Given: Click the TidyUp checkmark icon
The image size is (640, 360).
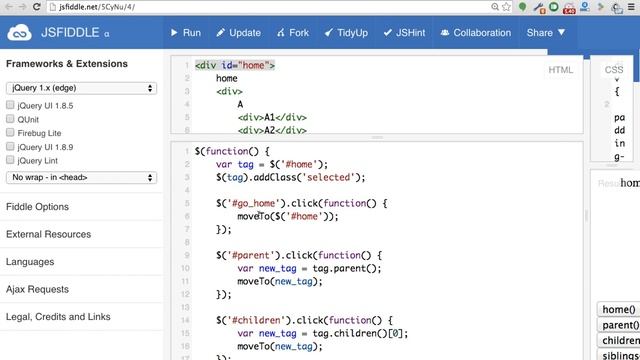Looking at the screenshot, I should click(x=329, y=33).
